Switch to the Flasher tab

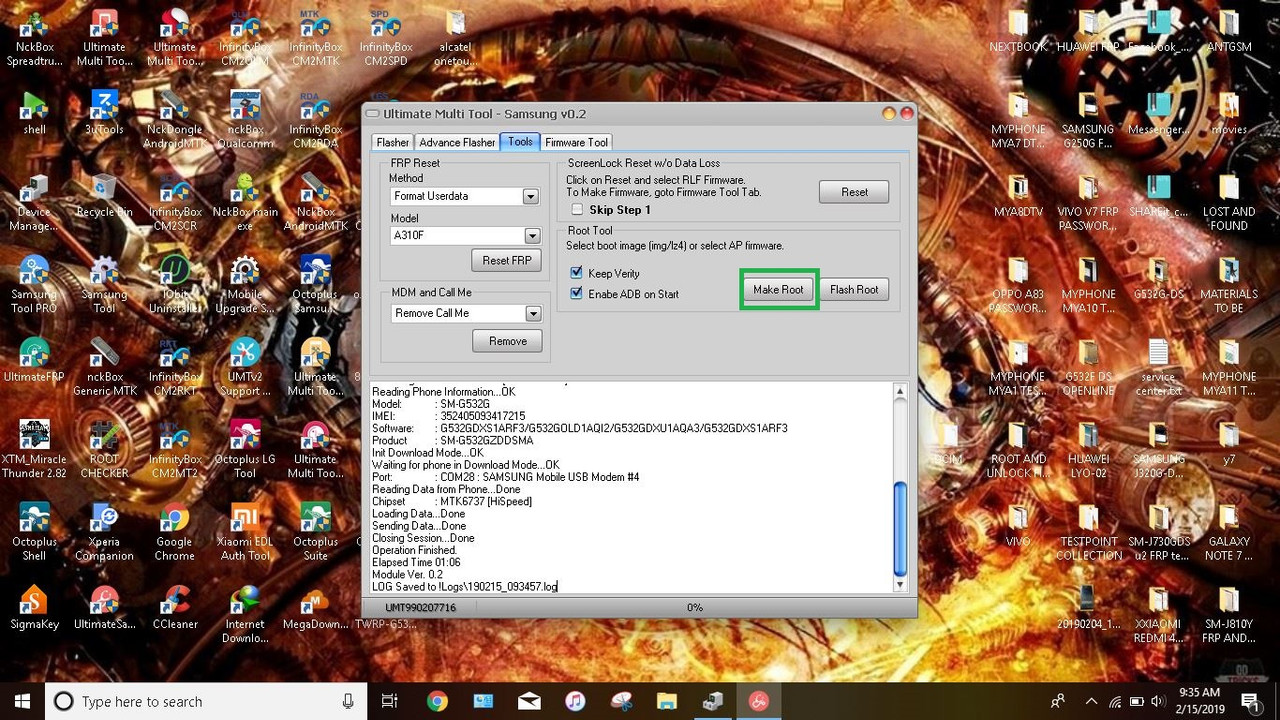tap(393, 142)
